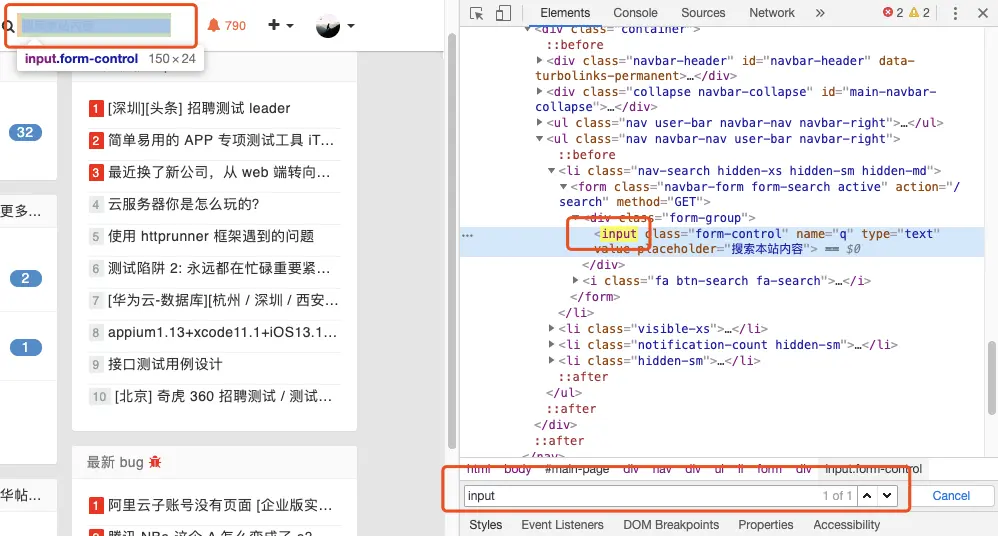Click the body breadcrumb item

517,469
